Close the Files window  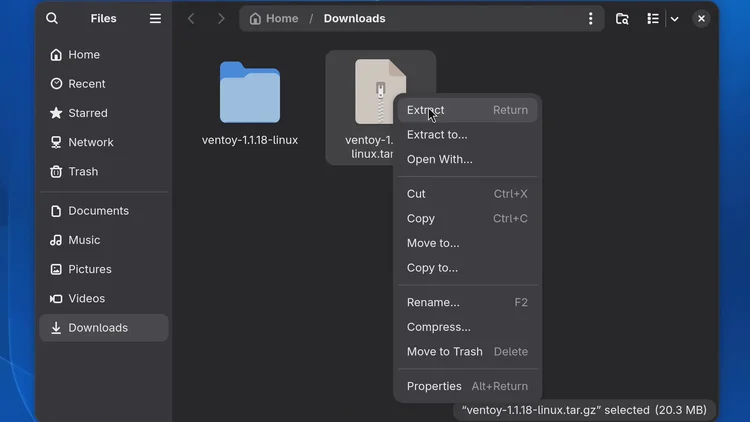coord(701,19)
